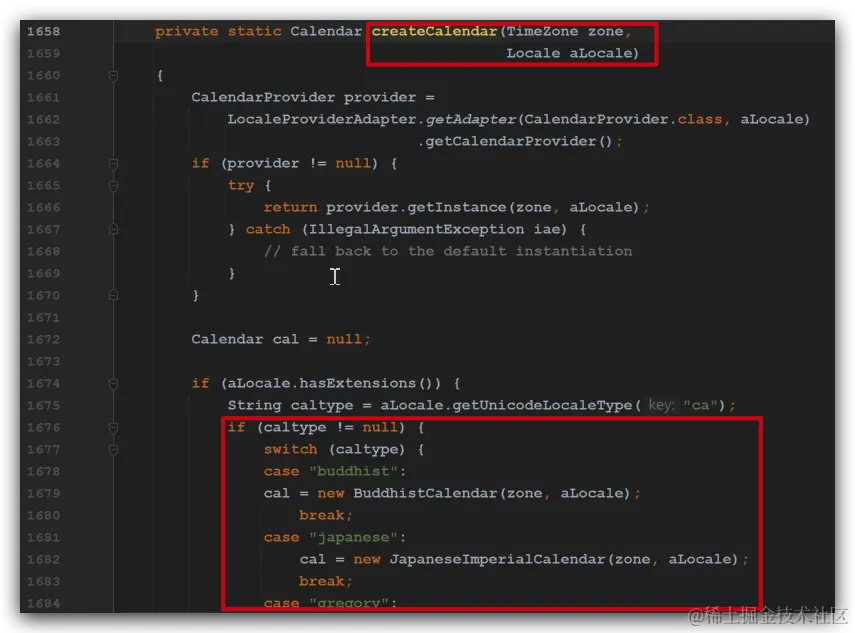This screenshot has width=855, height=633.
Task: Click the CalendarProvider provider declaration
Action: [x=312, y=98]
